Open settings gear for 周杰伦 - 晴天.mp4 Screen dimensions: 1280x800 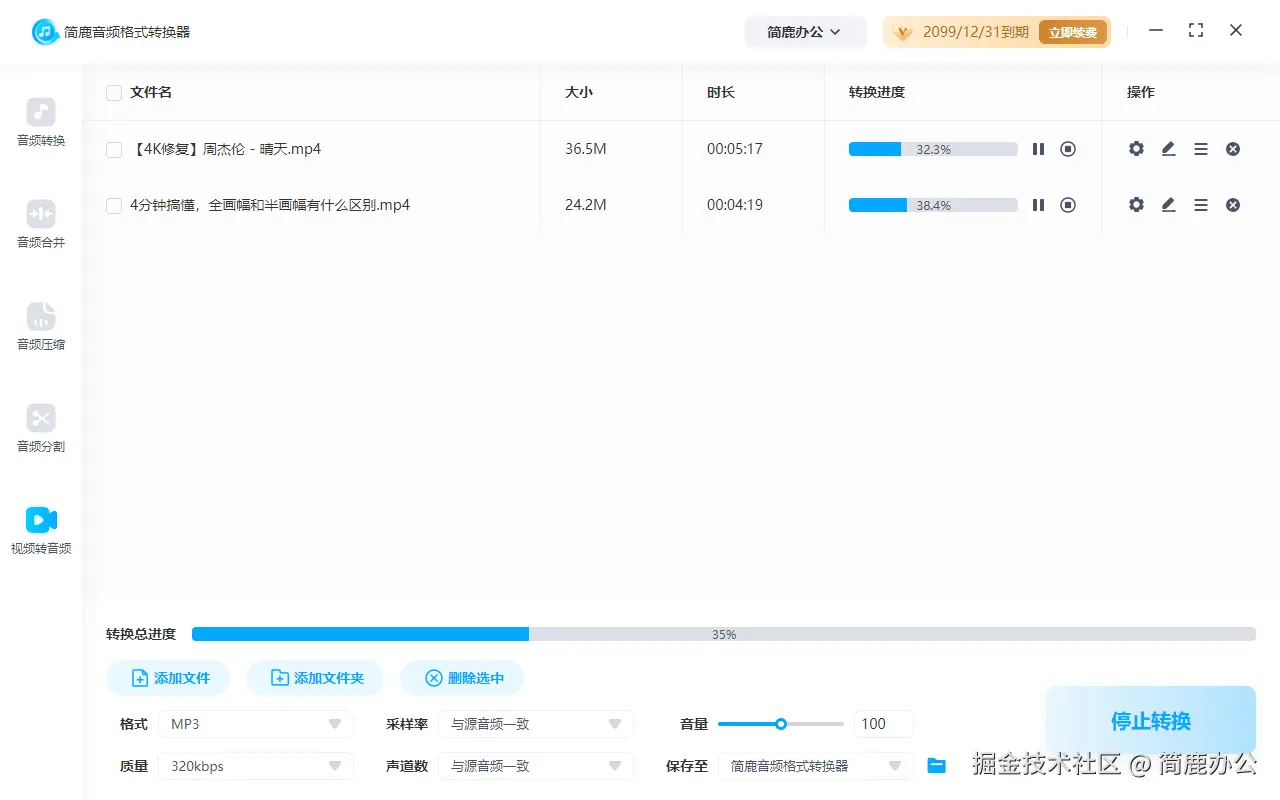pos(1136,149)
